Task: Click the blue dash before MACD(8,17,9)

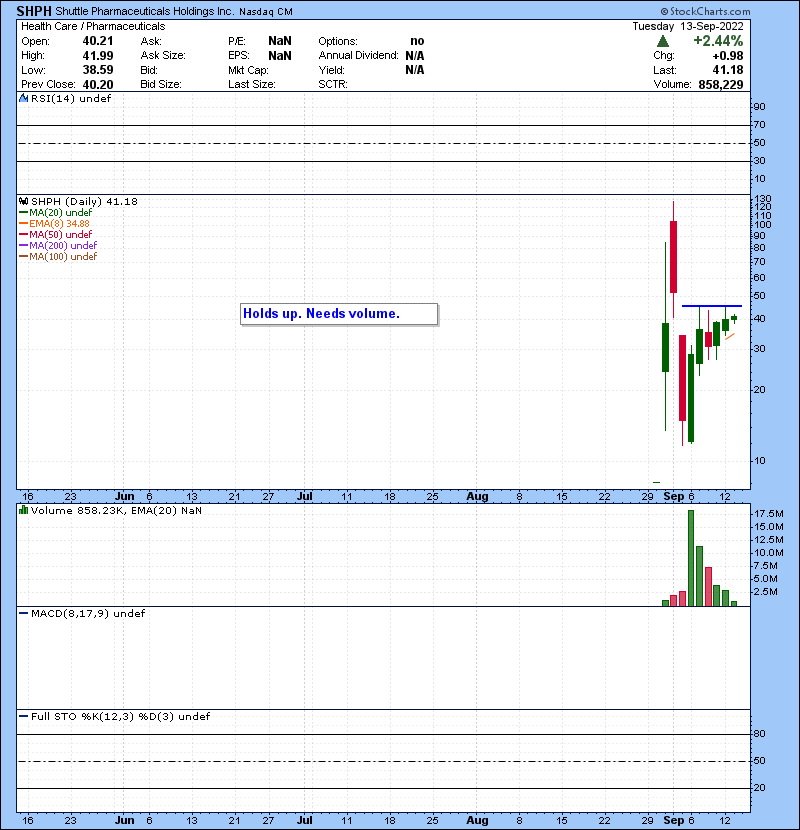Action: 23,614
